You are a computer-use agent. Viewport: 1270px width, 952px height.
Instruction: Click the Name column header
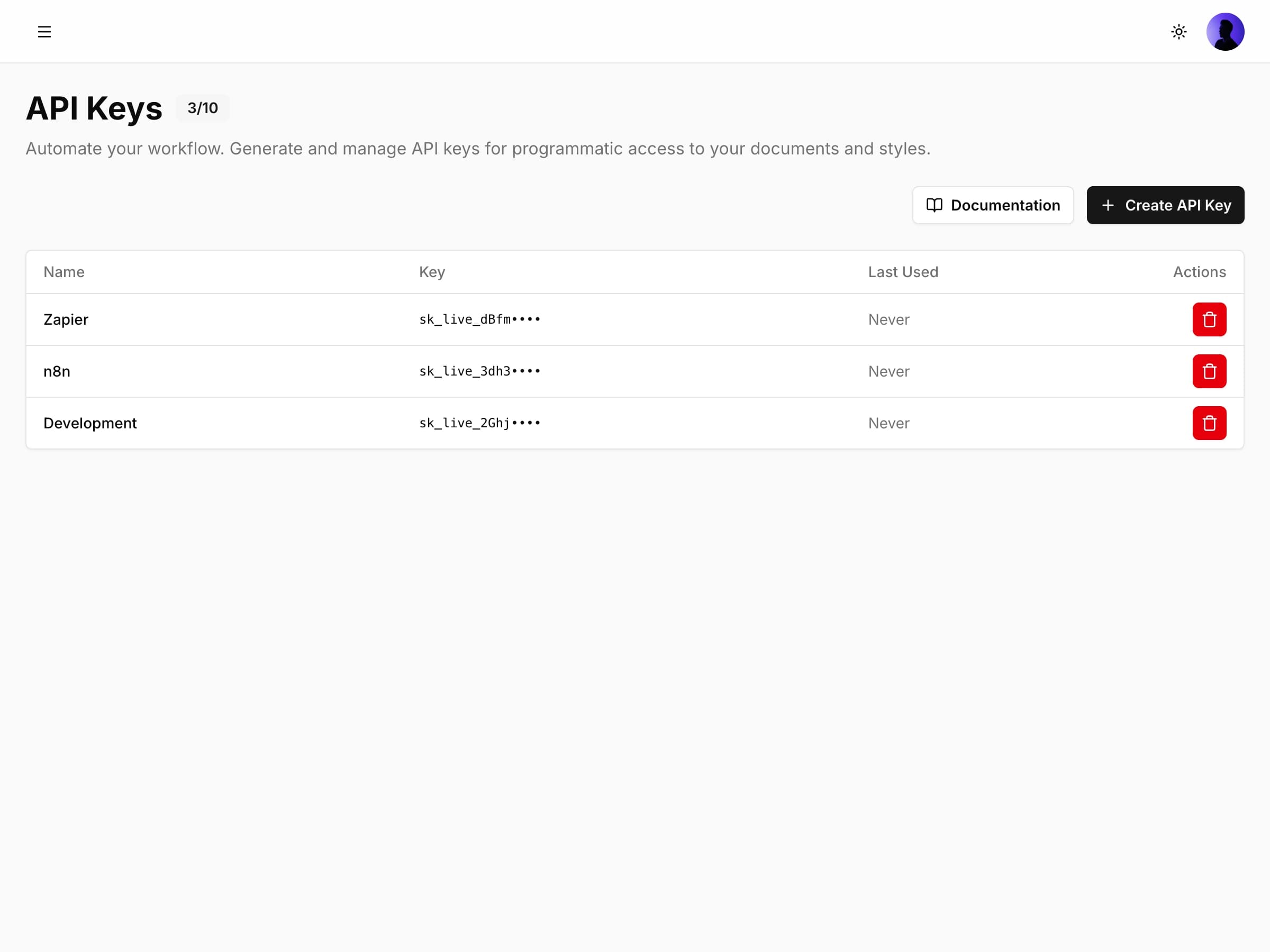click(63, 271)
